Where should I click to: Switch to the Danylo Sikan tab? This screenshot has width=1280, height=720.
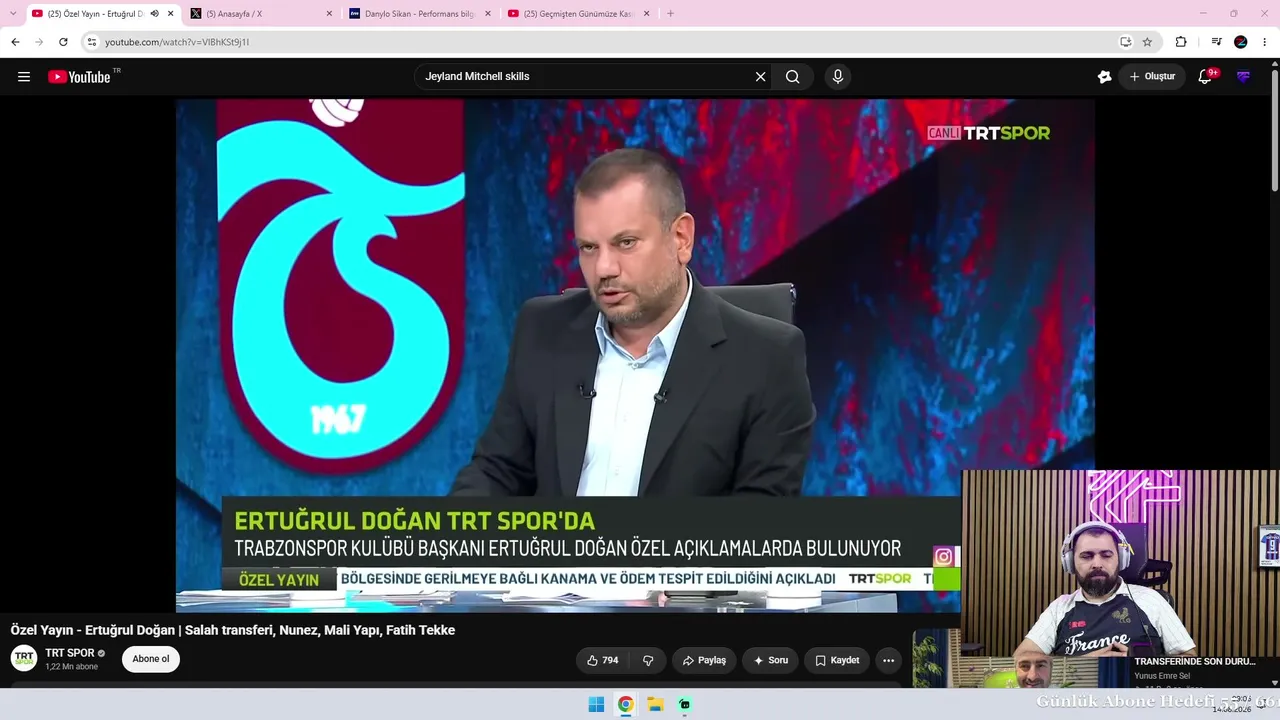(420, 14)
